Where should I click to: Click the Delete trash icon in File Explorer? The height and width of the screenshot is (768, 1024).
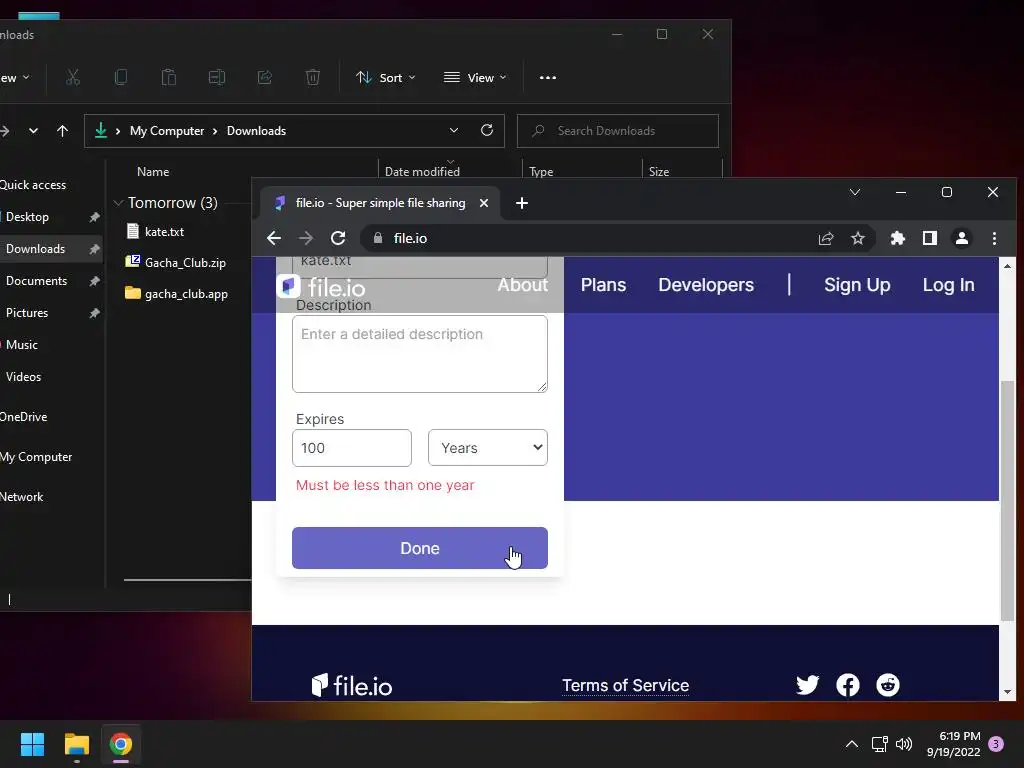313,78
